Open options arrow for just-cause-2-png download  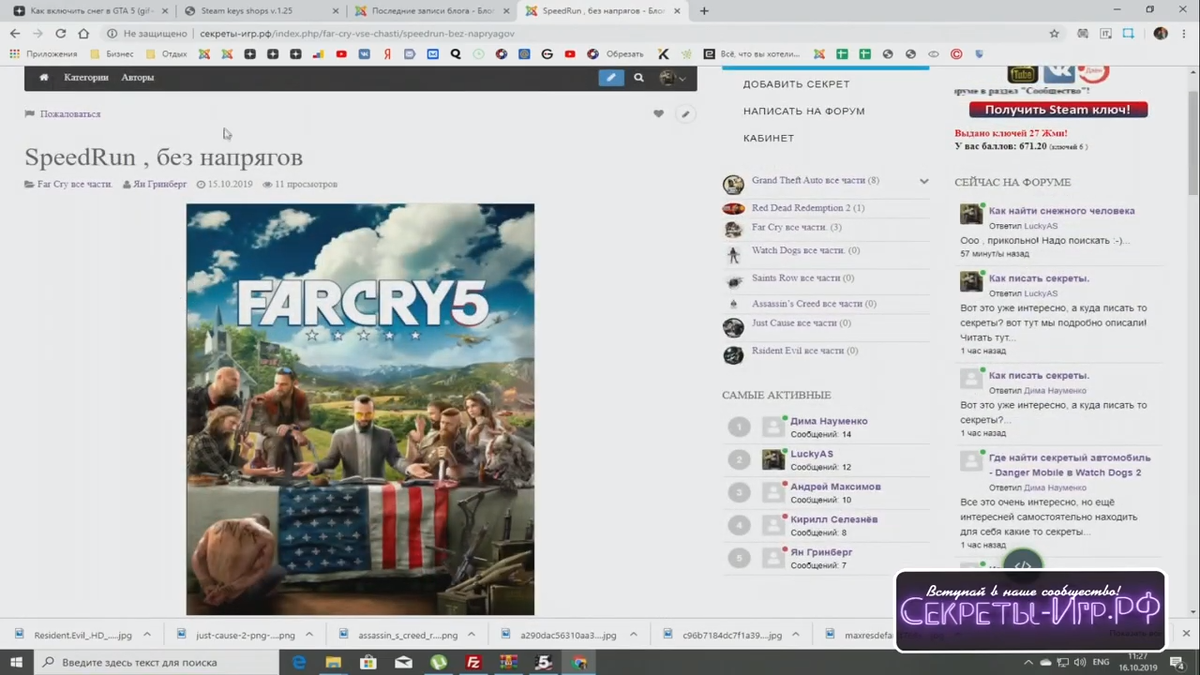(x=309, y=635)
